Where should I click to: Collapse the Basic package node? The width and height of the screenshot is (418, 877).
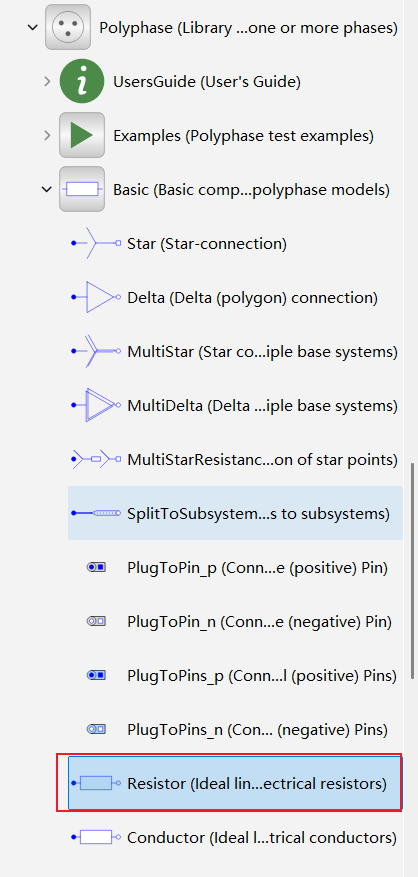[x=47, y=189]
